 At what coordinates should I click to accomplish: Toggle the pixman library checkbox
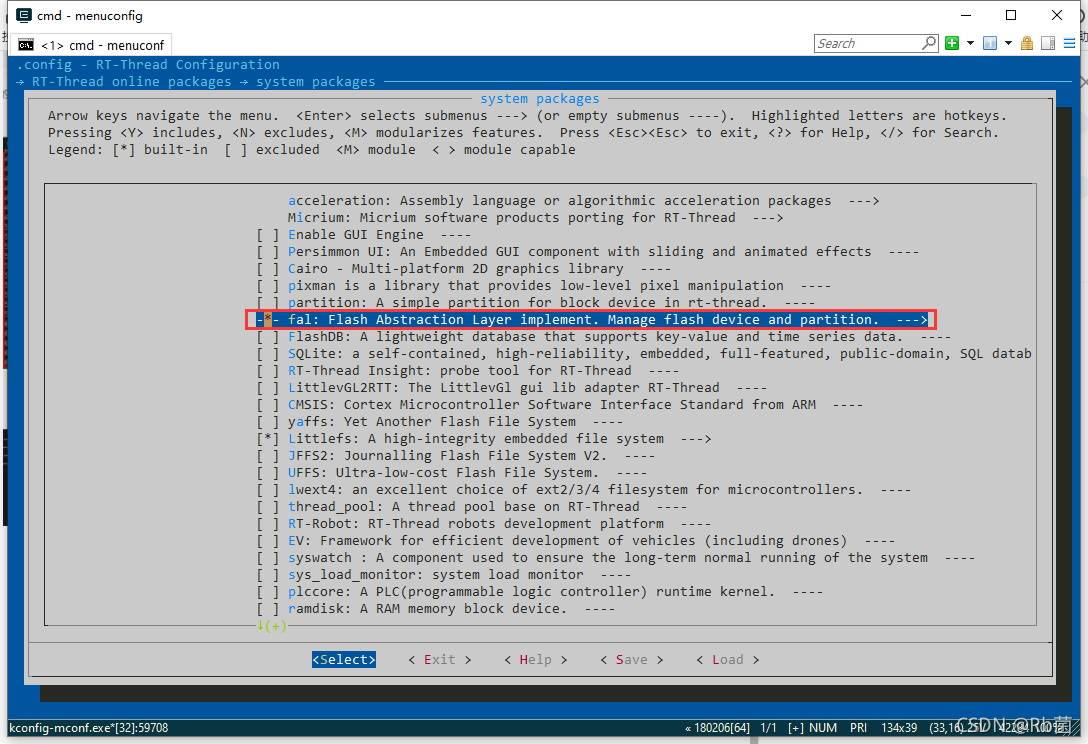[268, 285]
